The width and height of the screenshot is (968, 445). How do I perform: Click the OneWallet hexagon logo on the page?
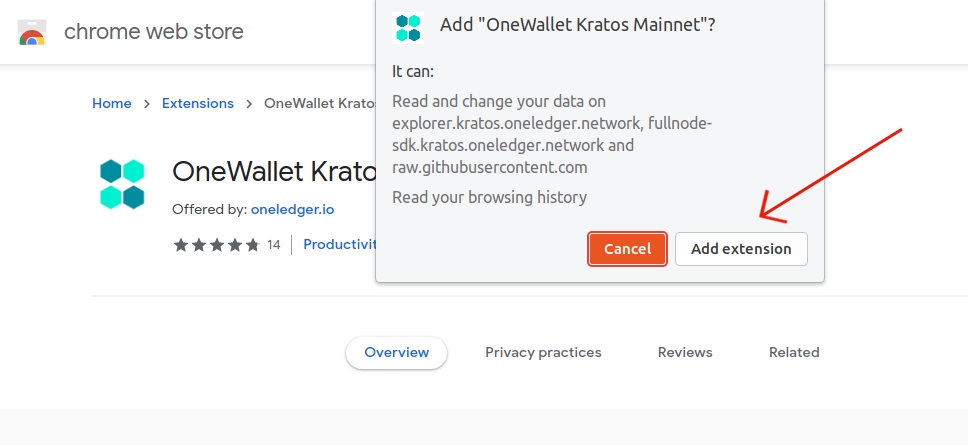(x=122, y=184)
